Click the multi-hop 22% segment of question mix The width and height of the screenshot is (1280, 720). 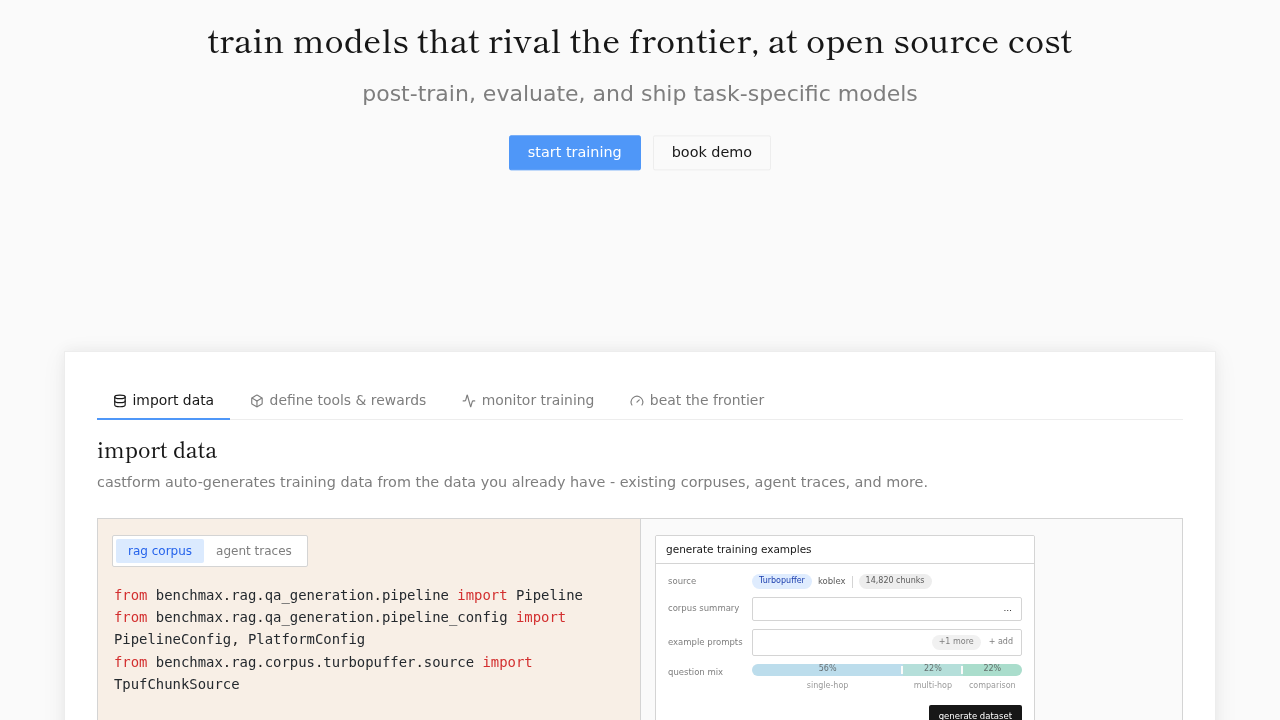coord(932,670)
